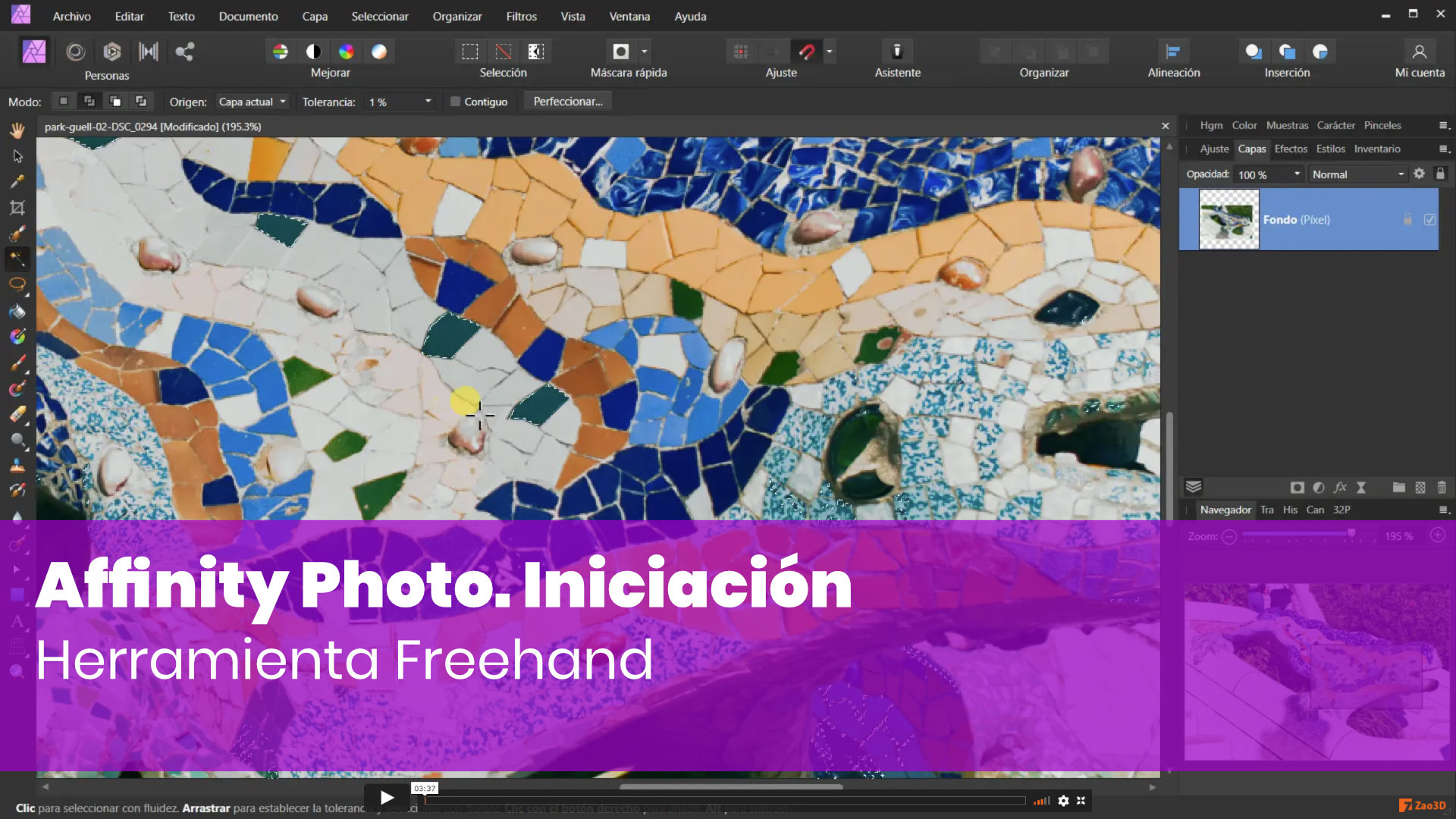Switch to the Tone Mapping persona
This screenshot has width=1456, height=819.
pyautogui.click(x=149, y=52)
